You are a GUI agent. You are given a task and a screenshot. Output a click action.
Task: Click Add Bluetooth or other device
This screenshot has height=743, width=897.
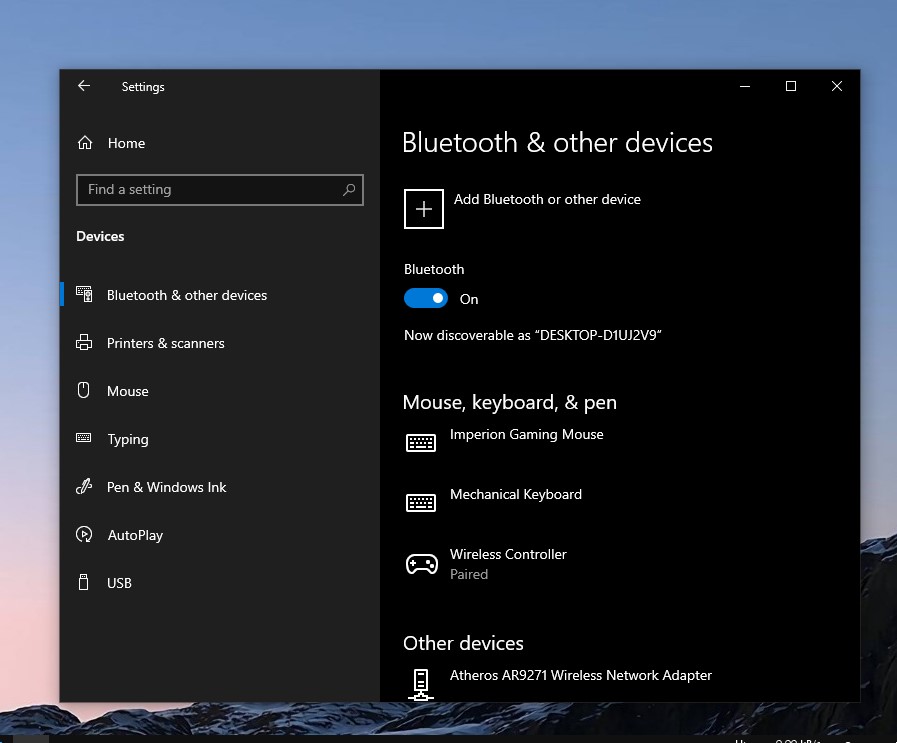(547, 199)
